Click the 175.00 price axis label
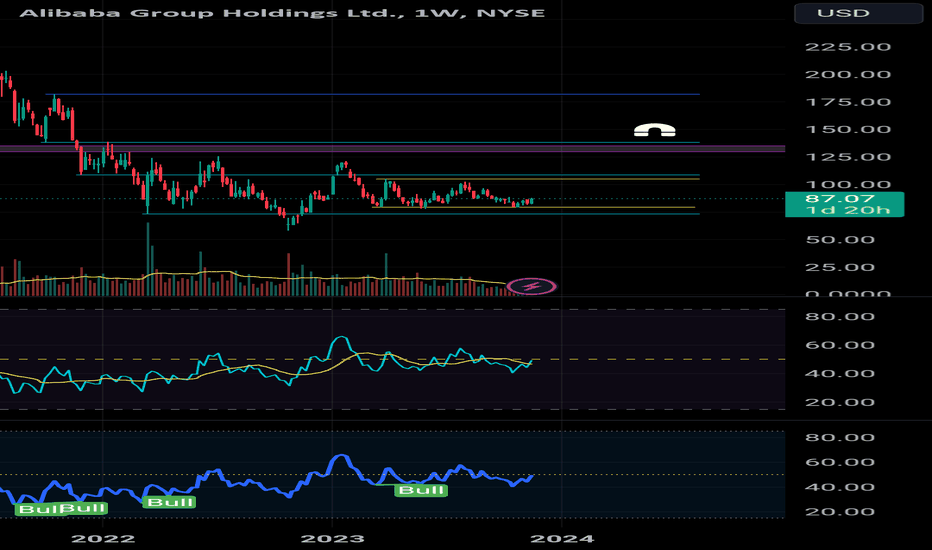Image resolution: width=932 pixels, height=550 pixels. point(848,102)
